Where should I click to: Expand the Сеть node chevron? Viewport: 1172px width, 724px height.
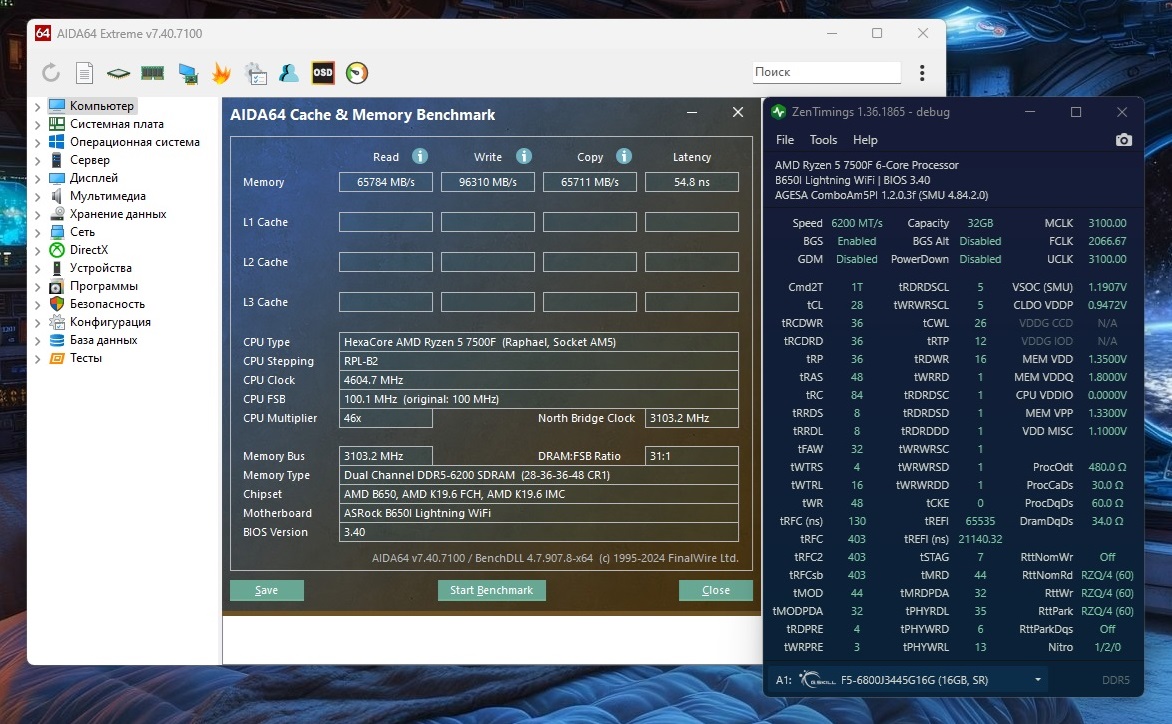tap(37, 232)
